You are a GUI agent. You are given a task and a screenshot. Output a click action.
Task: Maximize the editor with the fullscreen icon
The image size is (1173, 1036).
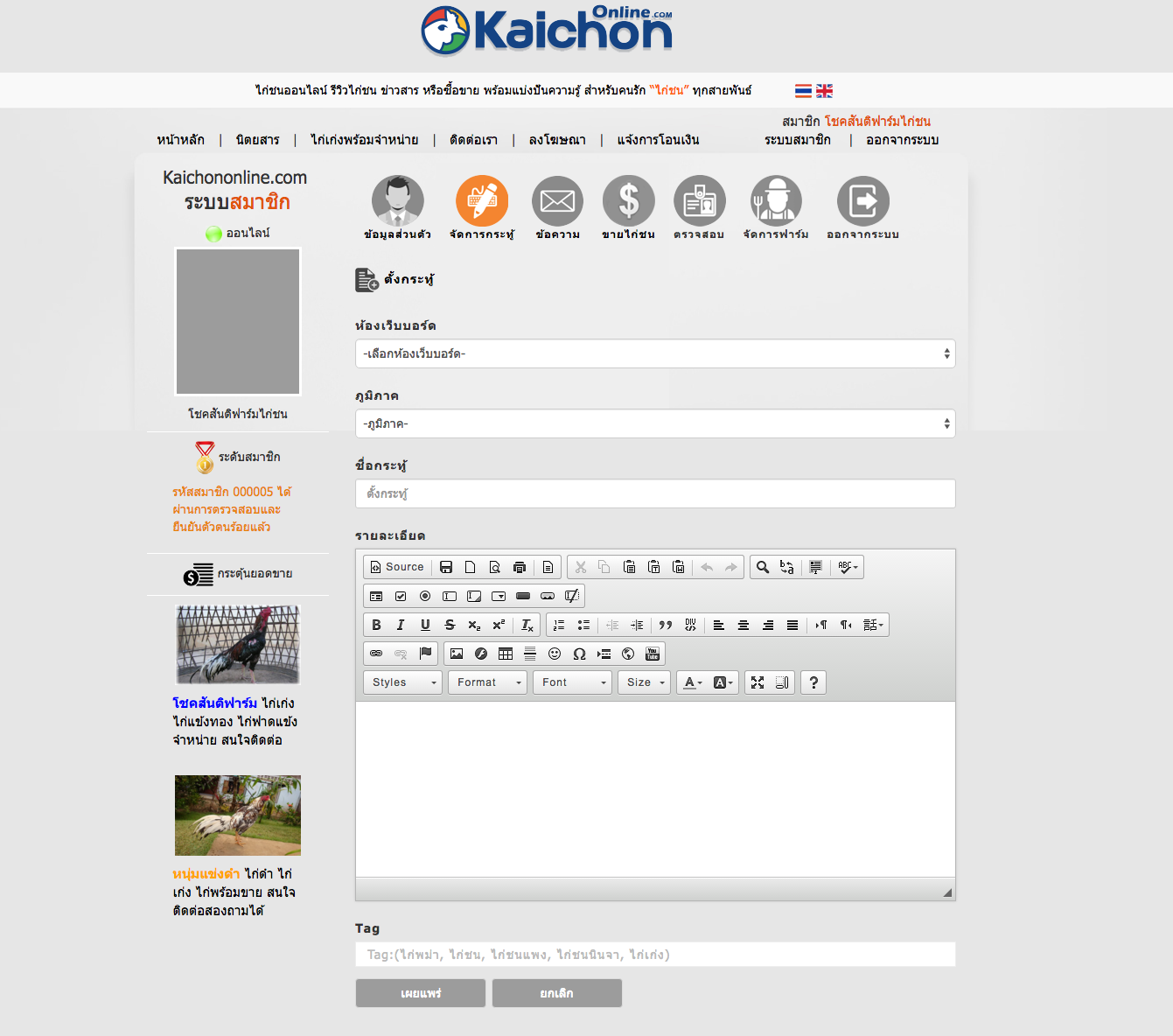(758, 682)
